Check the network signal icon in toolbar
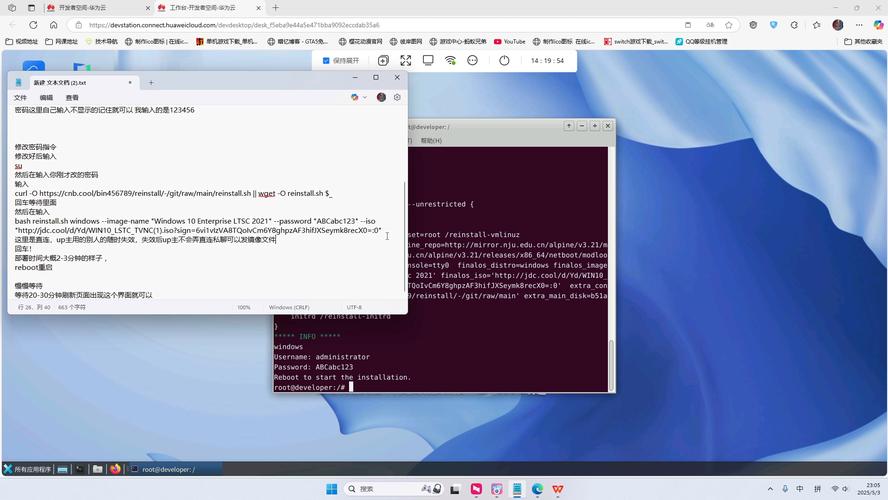The height and width of the screenshot is (500, 888). [450, 60]
